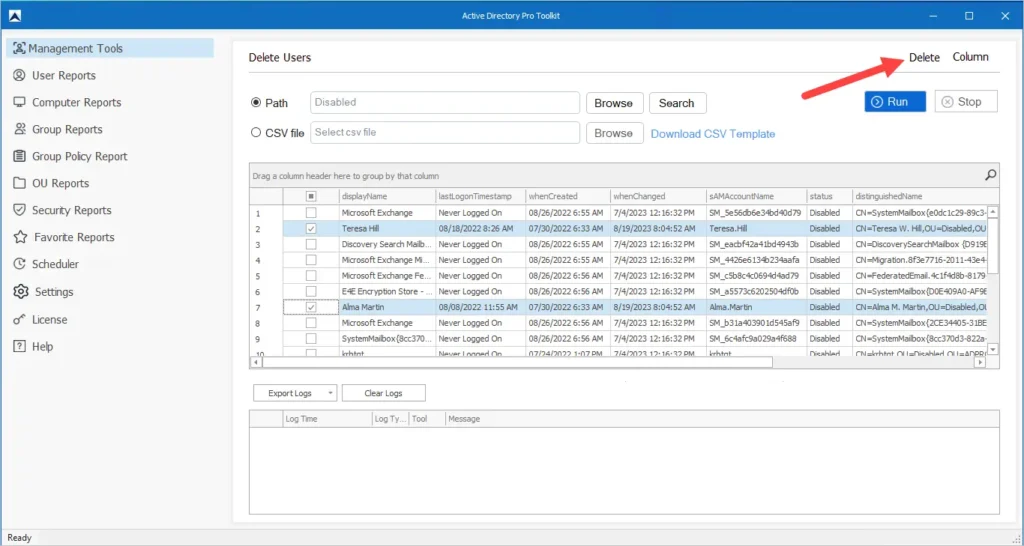This screenshot has width=1024, height=546.
Task: Click the Run button
Action: pos(895,102)
